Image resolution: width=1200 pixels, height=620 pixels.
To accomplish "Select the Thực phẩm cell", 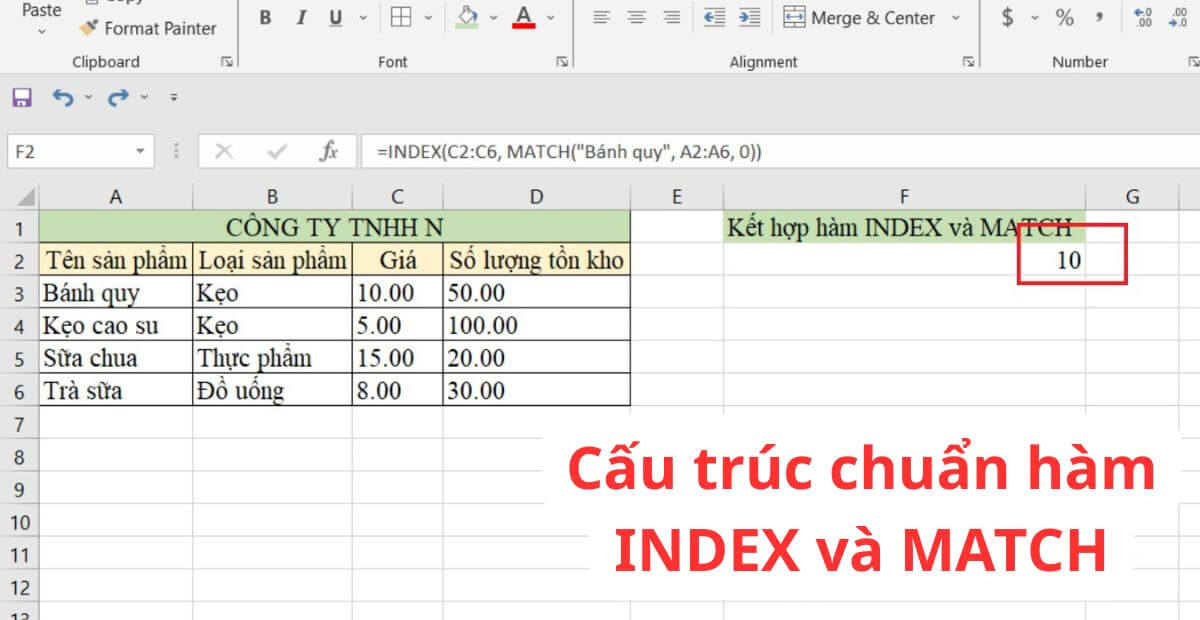I will (x=273, y=358).
